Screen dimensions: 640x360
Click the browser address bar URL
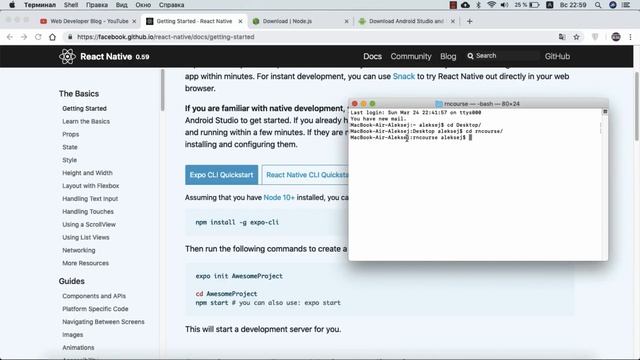(165, 37)
